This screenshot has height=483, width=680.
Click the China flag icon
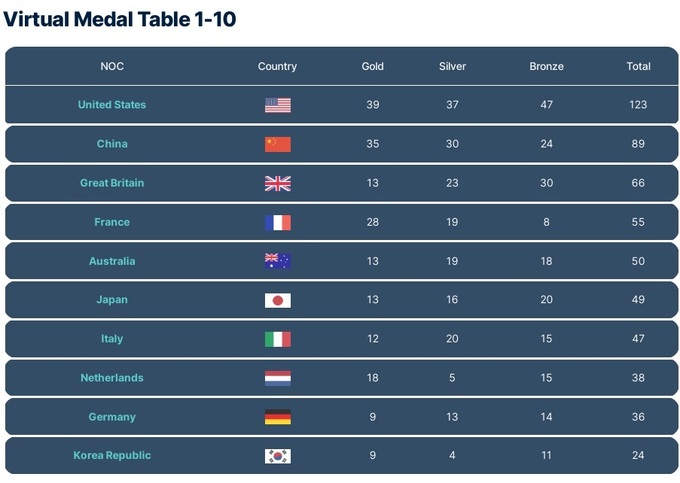(x=277, y=144)
